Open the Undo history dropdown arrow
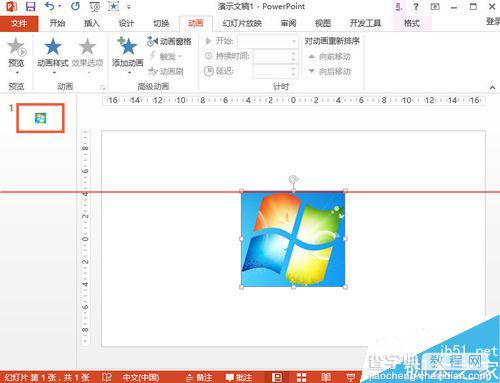Image resolution: width=500 pixels, height=383 pixels. pyautogui.click(x=60, y=6)
